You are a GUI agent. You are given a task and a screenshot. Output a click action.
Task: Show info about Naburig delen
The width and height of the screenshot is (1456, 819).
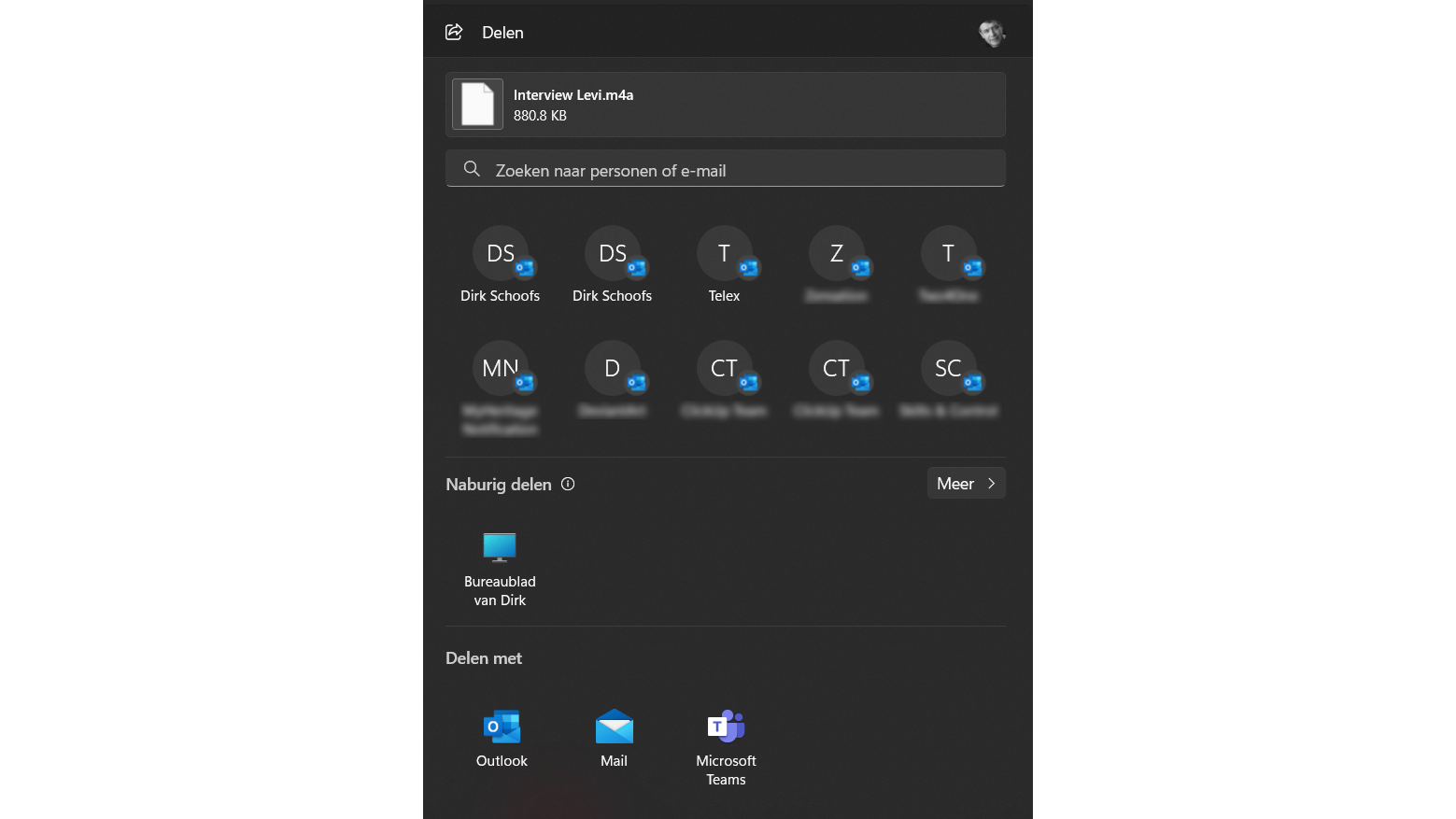(x=568, y=484)
